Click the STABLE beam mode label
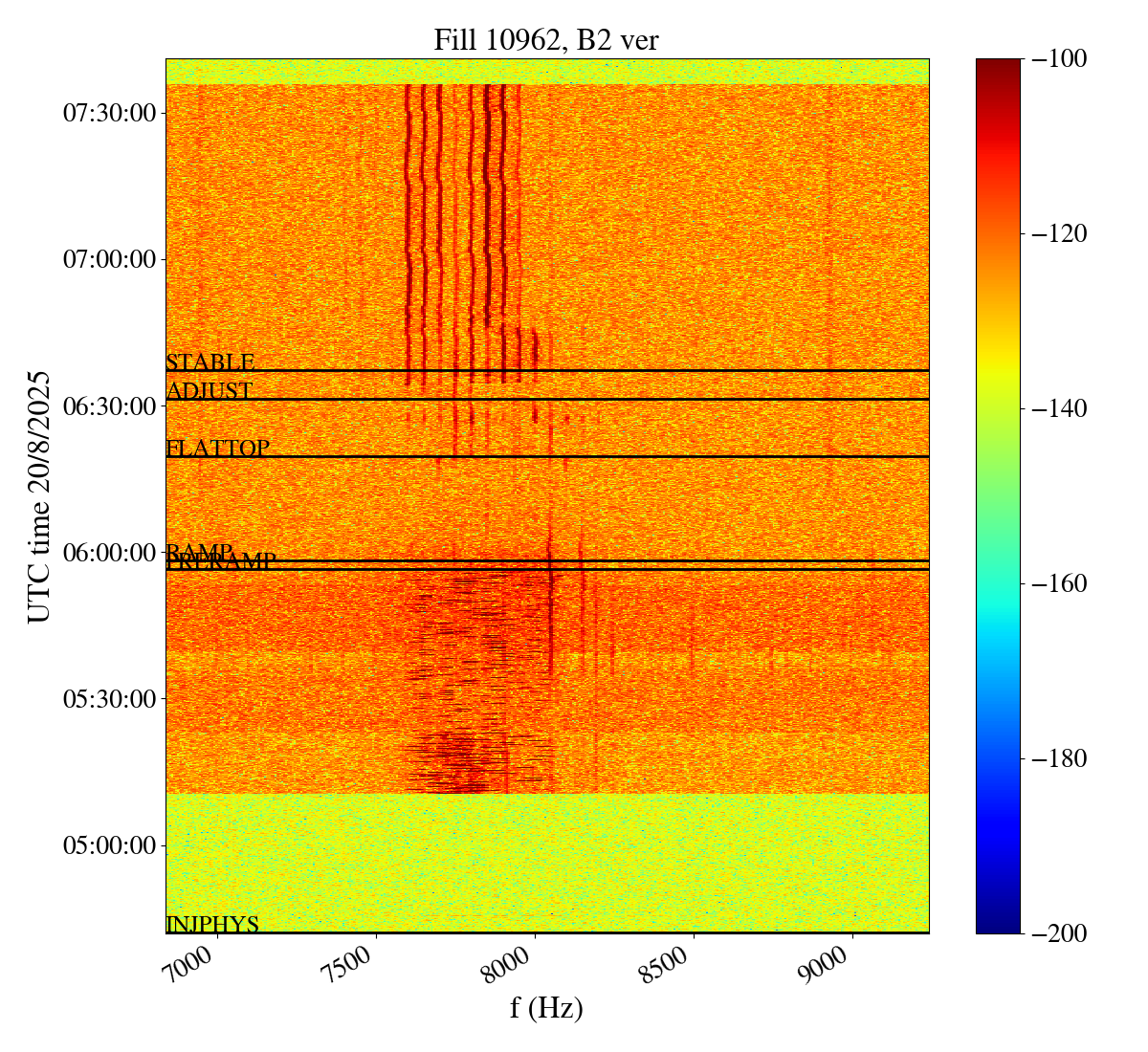Screen dimensions: 1148x1052 pyautogui.click(x=210, y=362)
